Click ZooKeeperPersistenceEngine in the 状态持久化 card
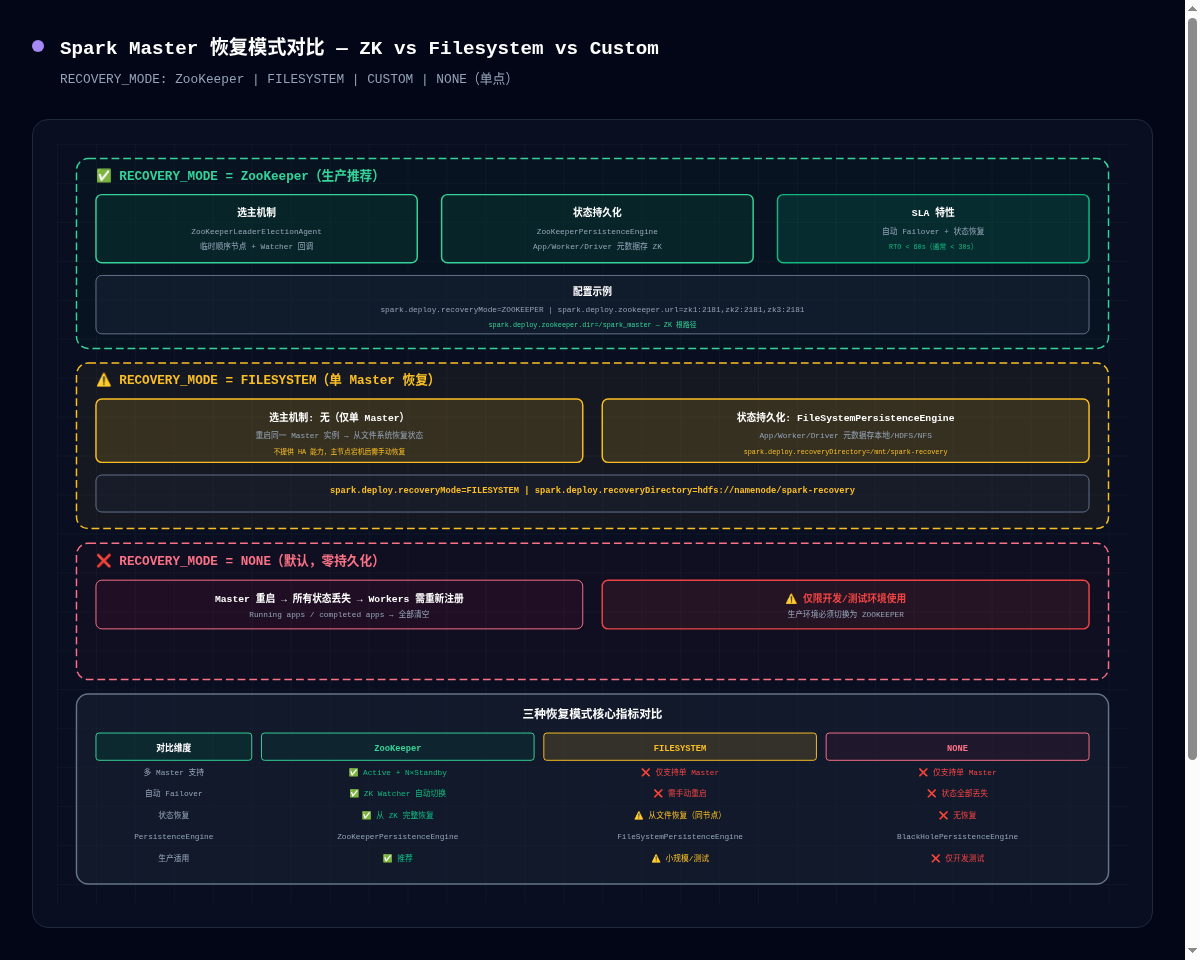The width and height of the screenshot is (1200, 960). [x=597, y=232]
